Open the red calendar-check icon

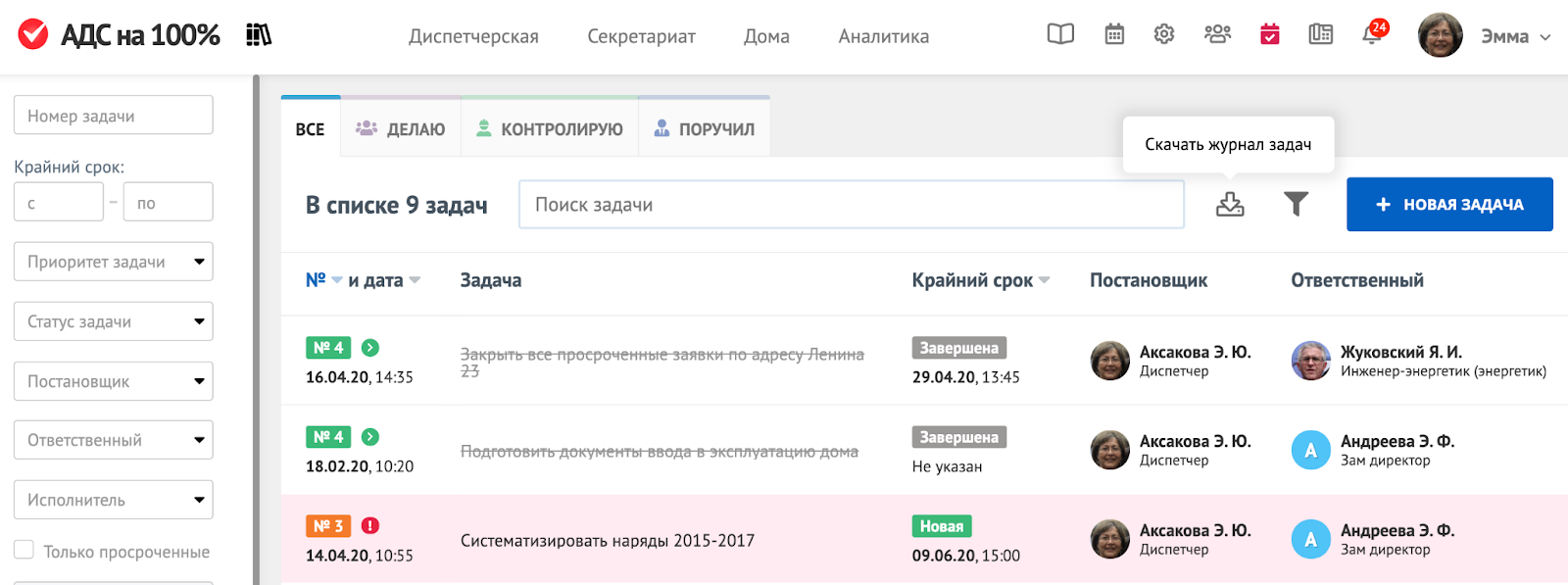coord(1270,34)
